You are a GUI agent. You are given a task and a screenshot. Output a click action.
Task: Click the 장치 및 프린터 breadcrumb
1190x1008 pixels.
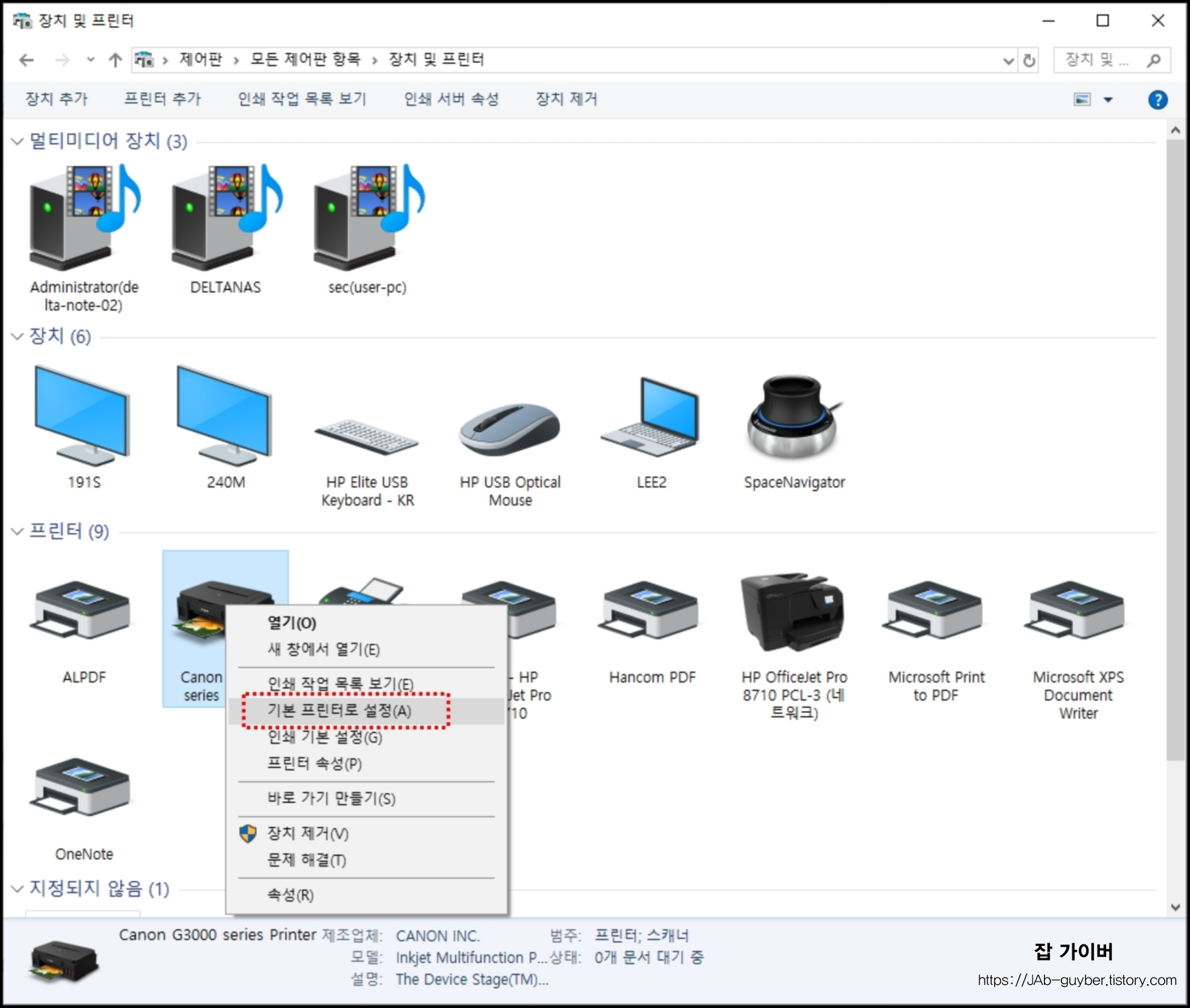coord(436,60)
